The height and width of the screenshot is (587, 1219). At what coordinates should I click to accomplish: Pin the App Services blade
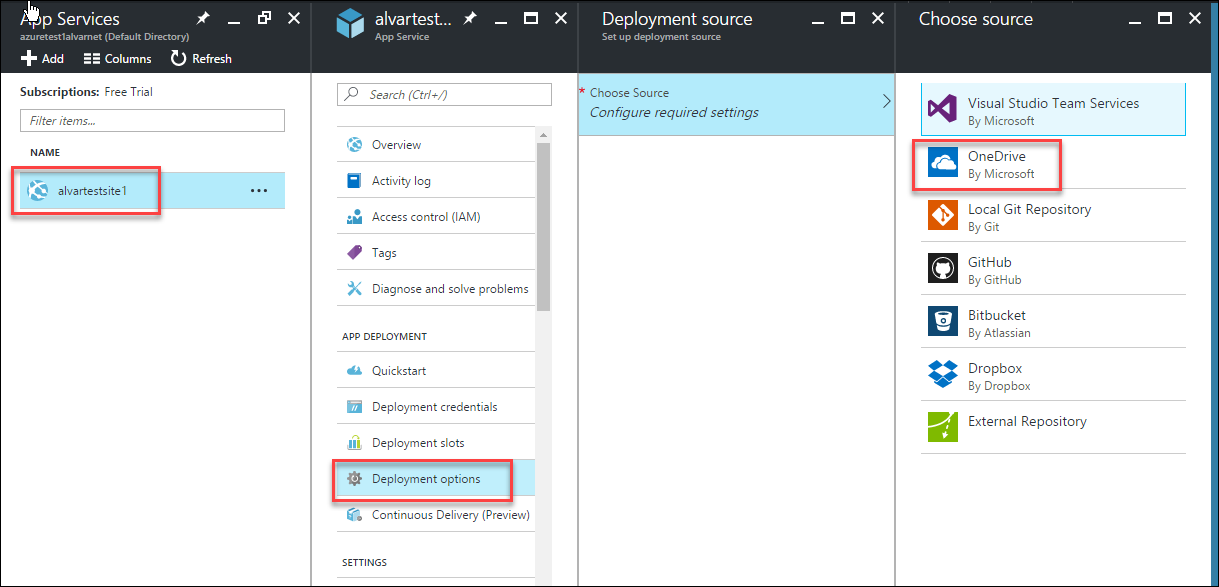point(203,18)
